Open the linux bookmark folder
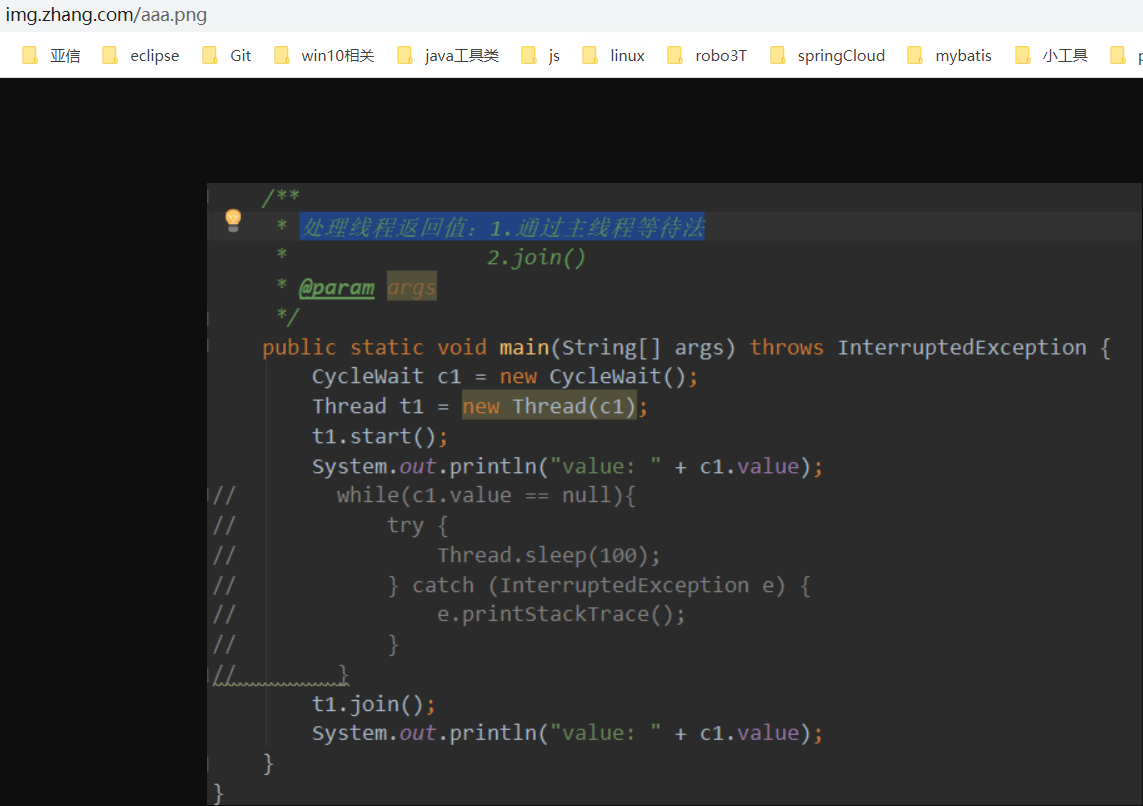This screenshot has width=1143, height=806. [x=614, y=55]
